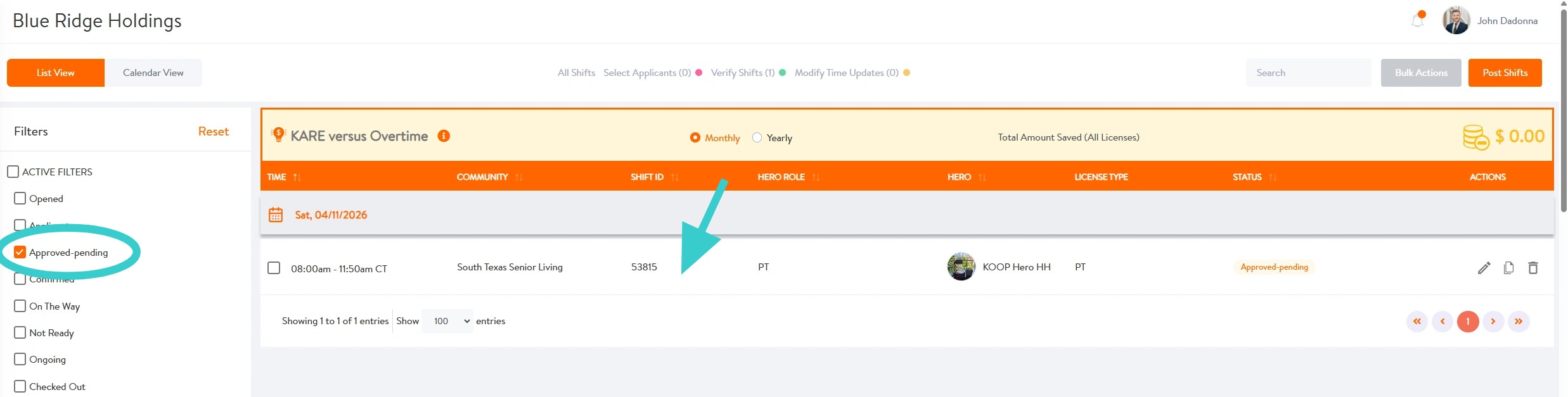Go to the first page of results
Screen dimensions: 1568x397
click(1417, 322)
